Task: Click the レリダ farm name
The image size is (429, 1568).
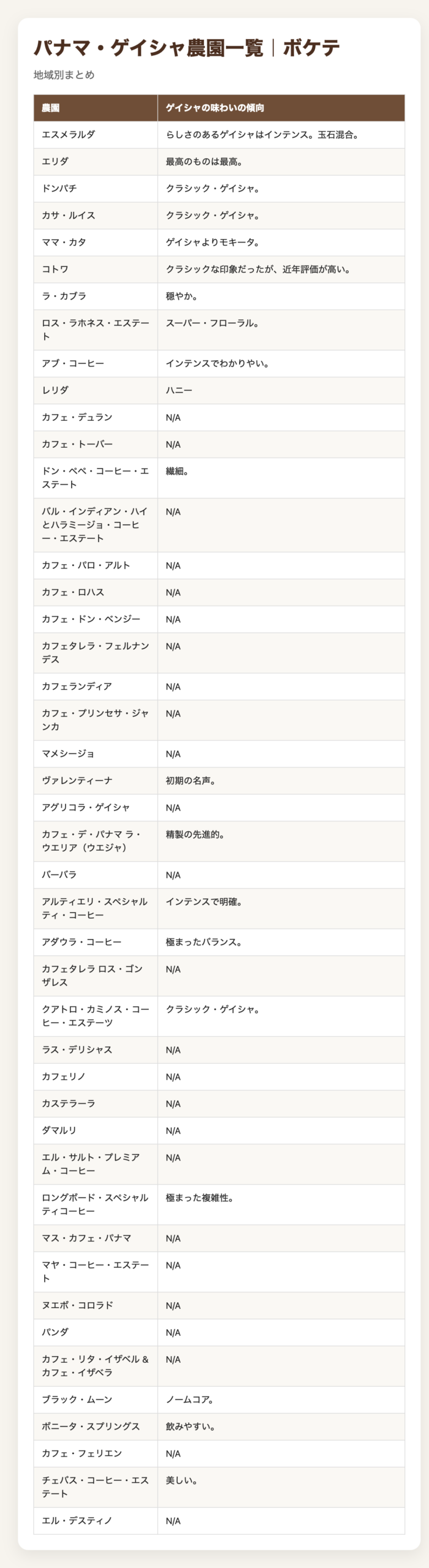Action: [55, 390]
